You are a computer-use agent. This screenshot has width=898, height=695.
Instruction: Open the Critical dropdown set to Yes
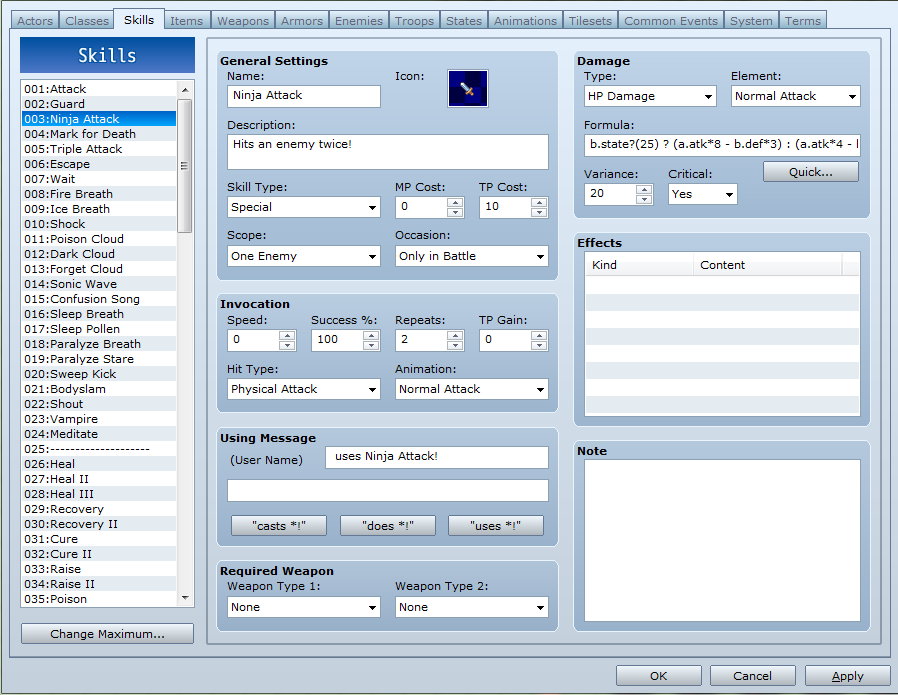click(702, 194)
